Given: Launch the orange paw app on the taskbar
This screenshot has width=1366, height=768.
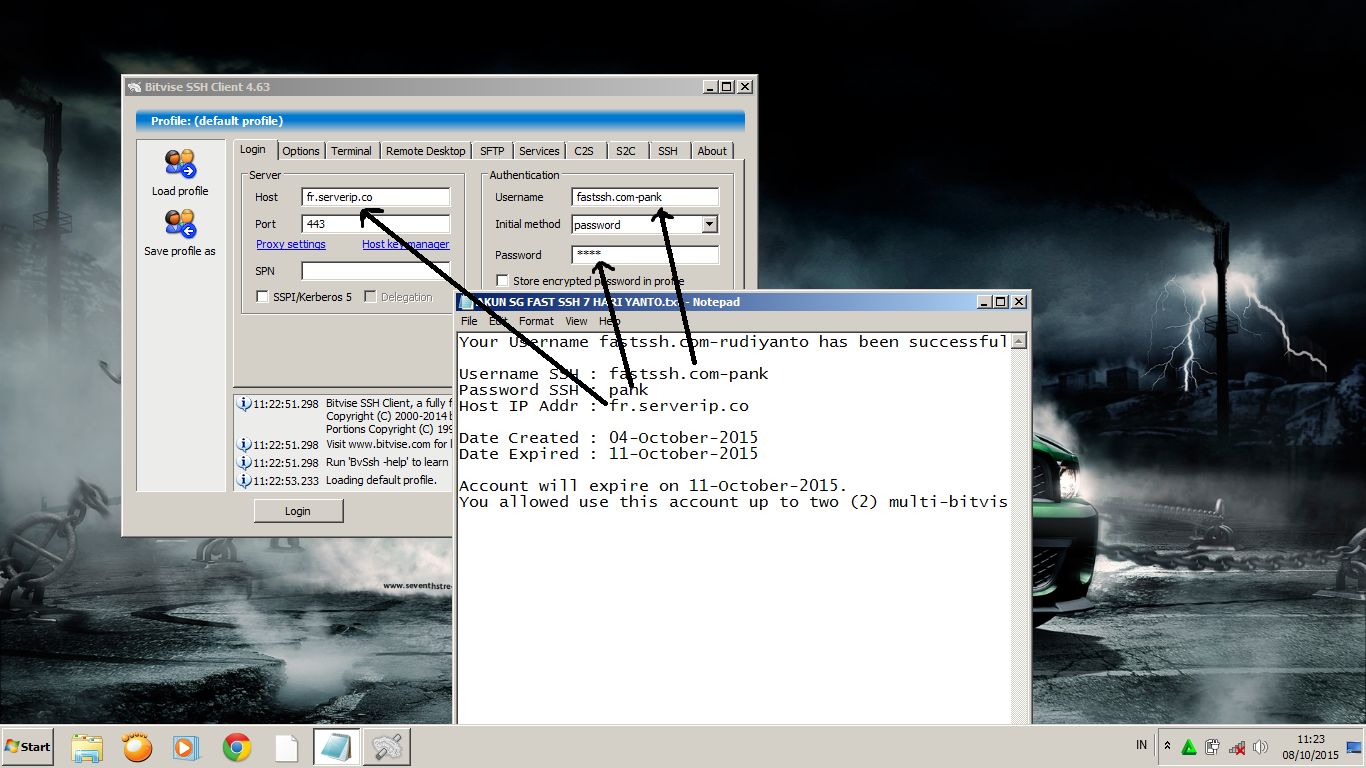Looking at the screenshot, I should pos(137,747).
